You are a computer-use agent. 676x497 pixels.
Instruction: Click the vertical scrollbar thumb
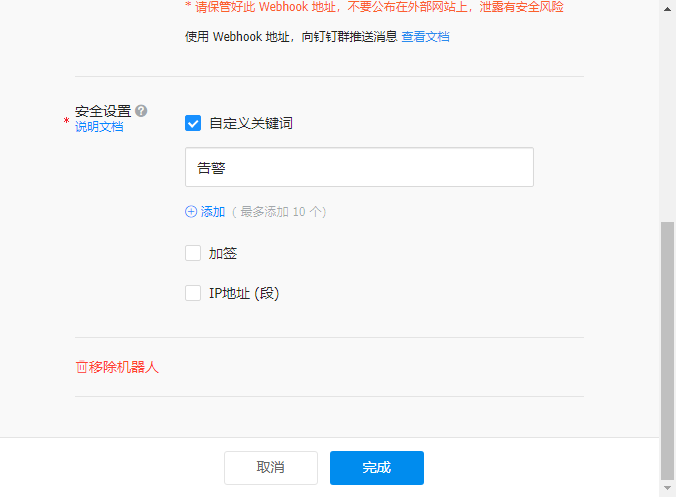(667, 350)
